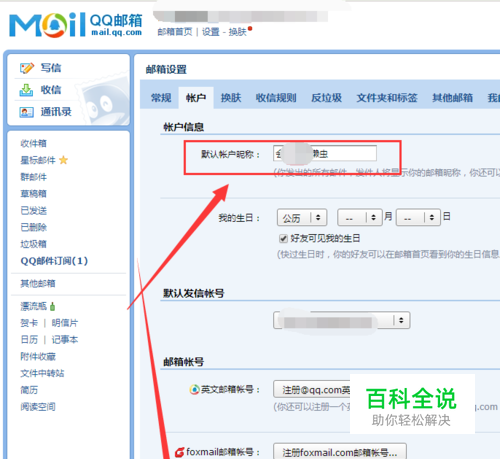
Task: Switch to the 收信规则 settings tab
Action: tap(276, 98)
